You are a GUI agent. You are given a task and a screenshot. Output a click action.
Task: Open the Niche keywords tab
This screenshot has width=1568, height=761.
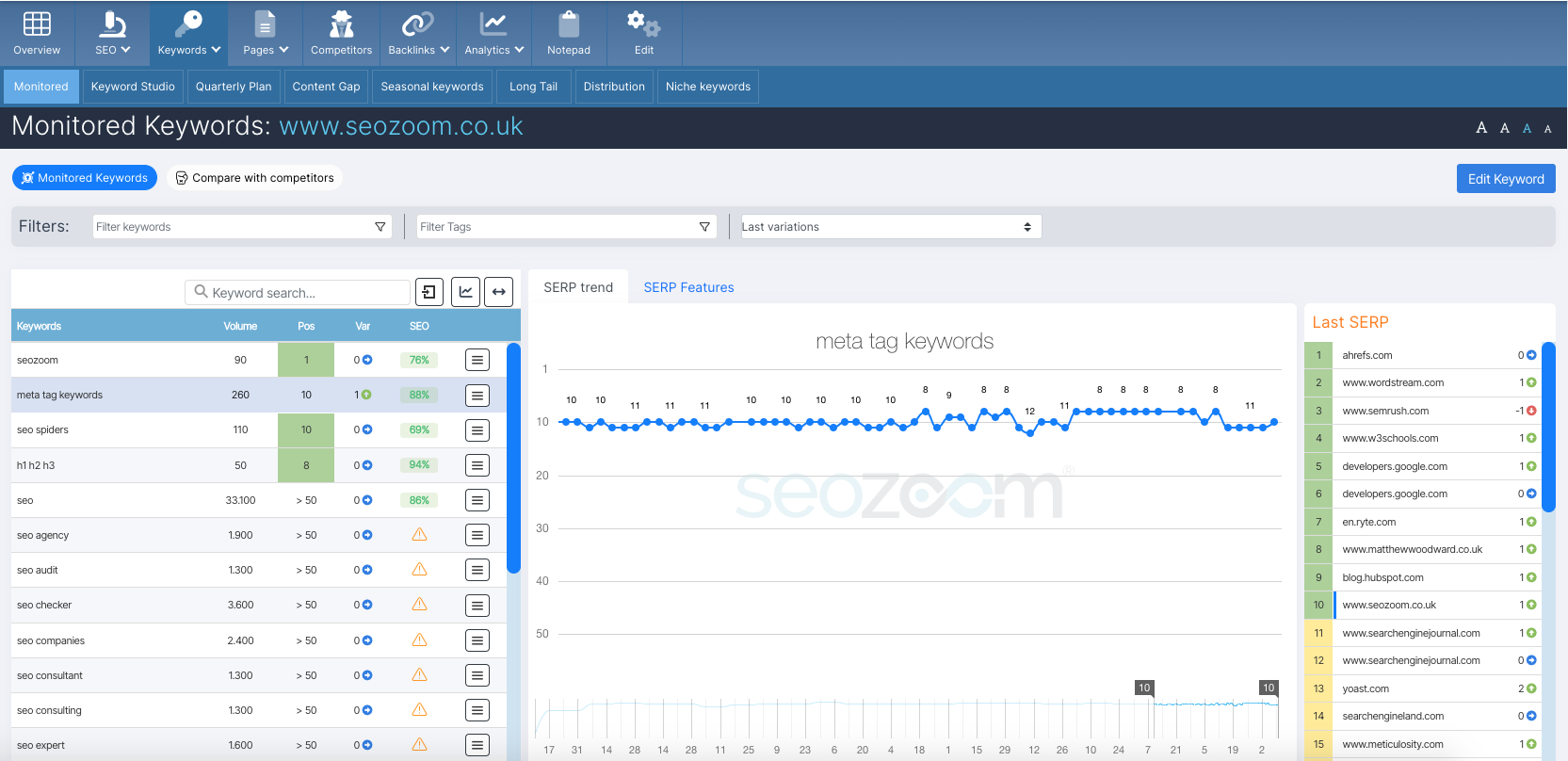[x=708, y=87]
